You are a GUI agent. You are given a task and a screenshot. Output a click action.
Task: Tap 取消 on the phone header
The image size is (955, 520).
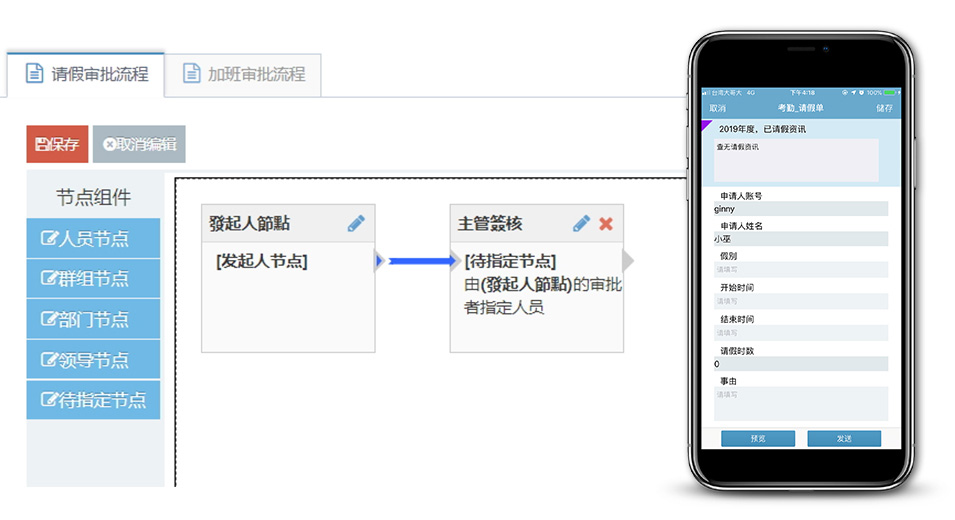click(718, 108)
